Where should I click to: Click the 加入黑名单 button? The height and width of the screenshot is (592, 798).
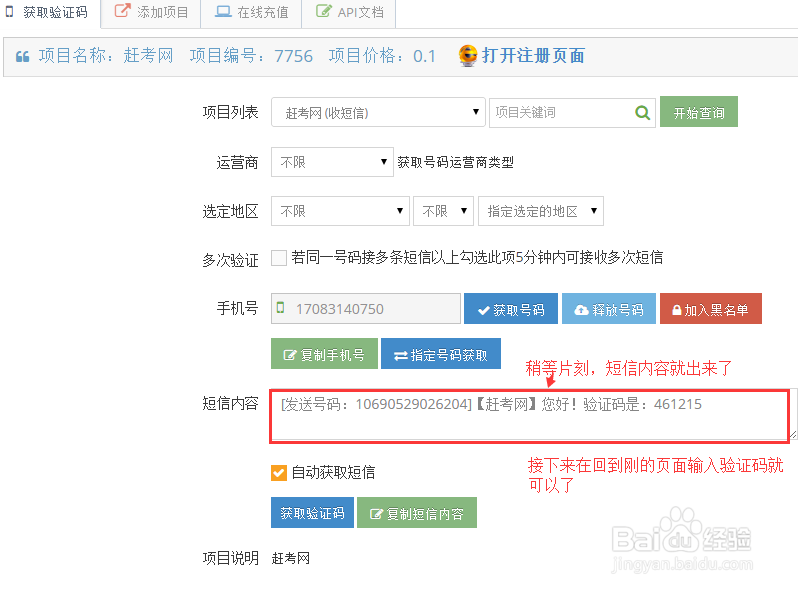click(x=710, y=308)
